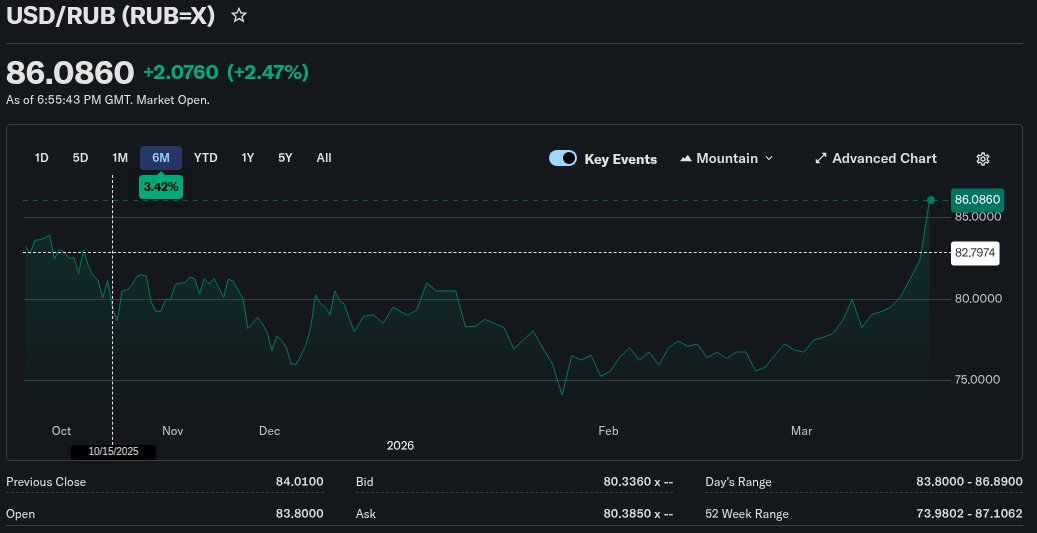Screen dimensions: 1037x533
Task: Click the 82.7974 crosshair price label
Action: tap(975, 253)
